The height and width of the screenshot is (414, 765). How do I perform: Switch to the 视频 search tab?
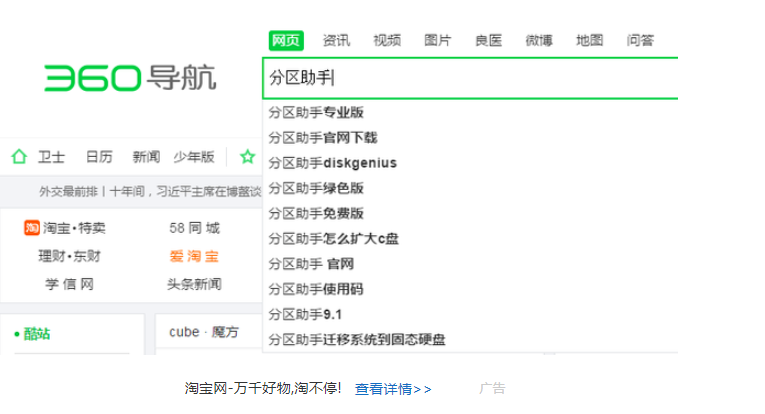point(387,41)
